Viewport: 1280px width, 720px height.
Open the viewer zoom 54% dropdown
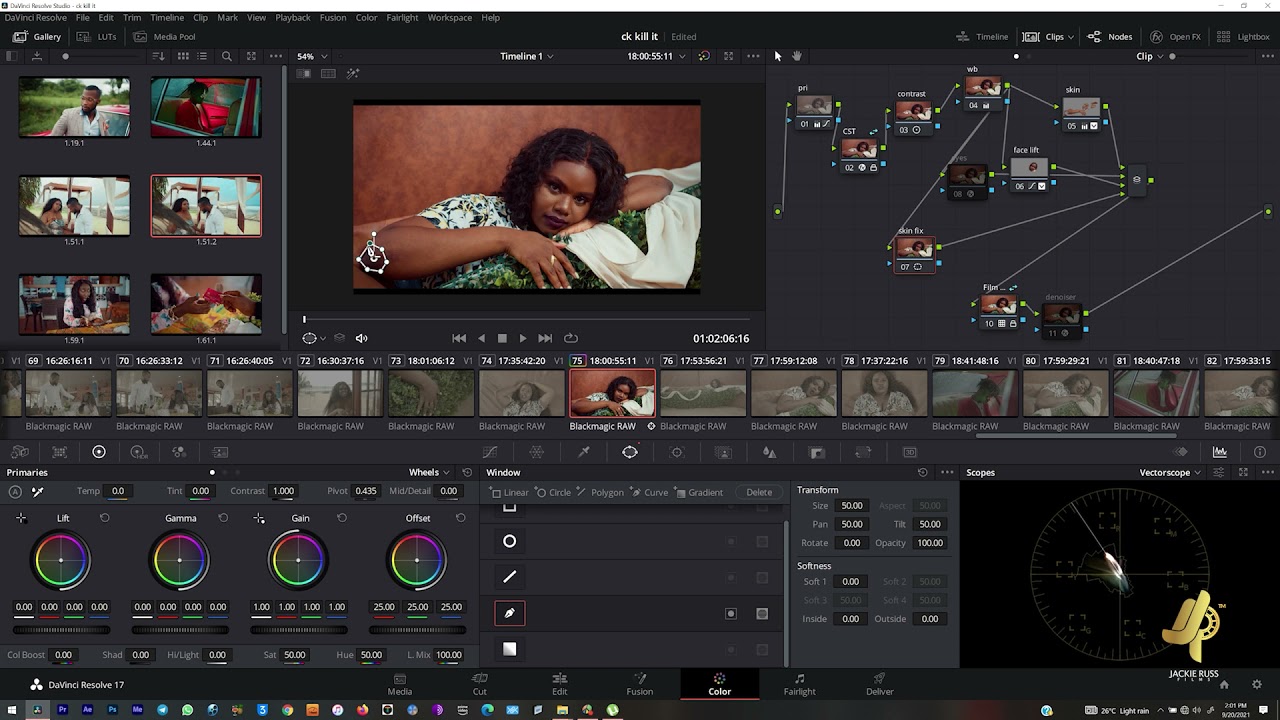pyautogui.click(x=312, y=56)
